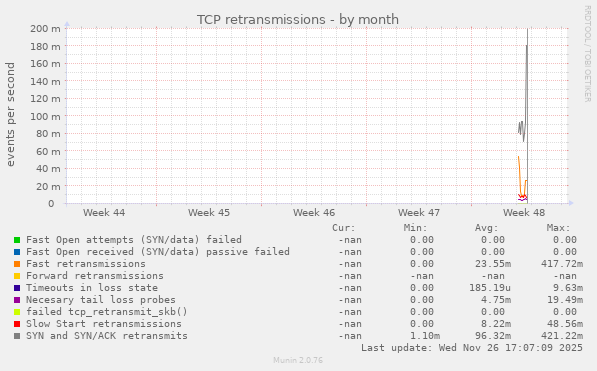
Task: Click the purple Necesary tail loss probes swatch
Action: (17, 300)
